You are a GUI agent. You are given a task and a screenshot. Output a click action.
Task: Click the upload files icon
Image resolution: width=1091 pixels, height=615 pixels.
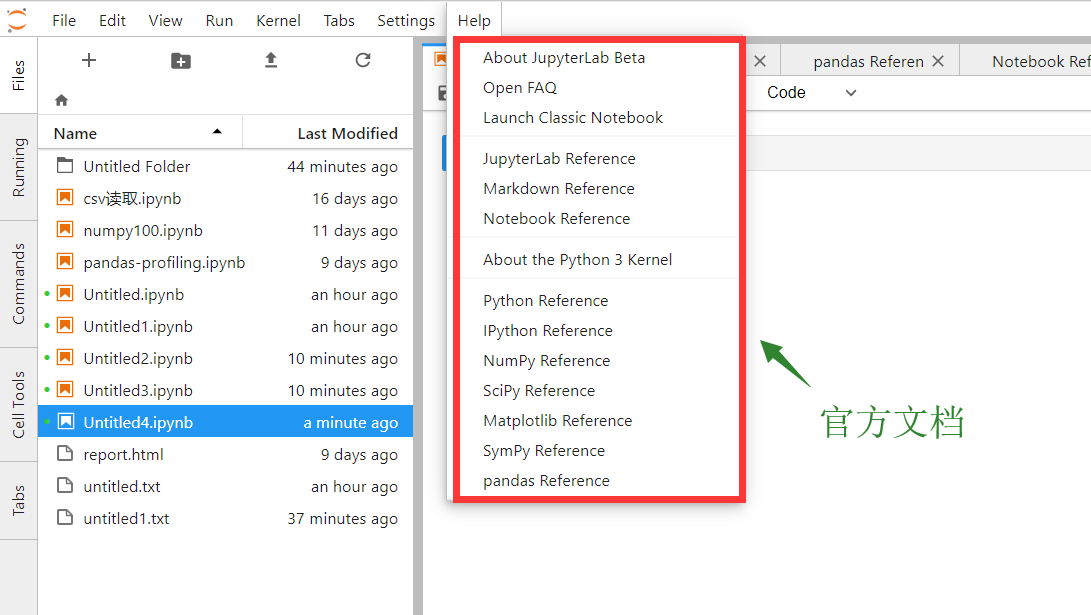click(x=271, y=61)
